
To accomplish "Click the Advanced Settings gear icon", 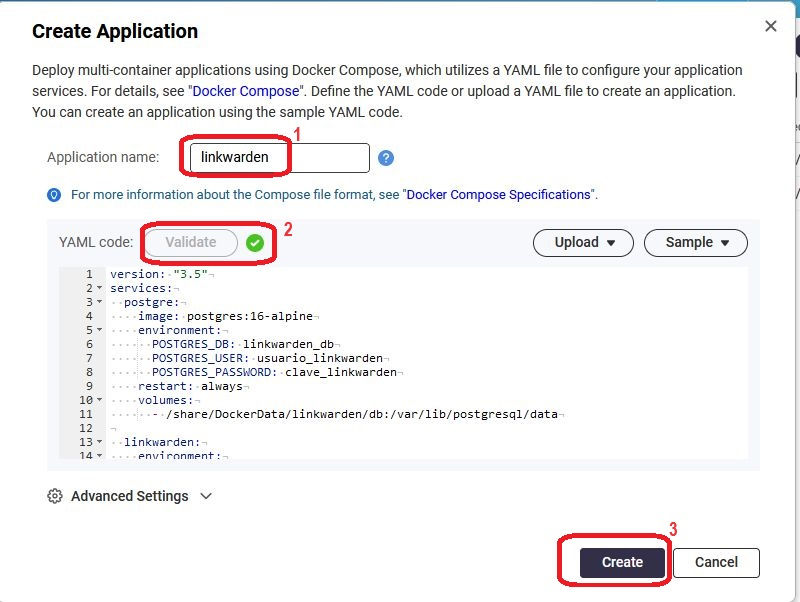I will pos(55,496).
